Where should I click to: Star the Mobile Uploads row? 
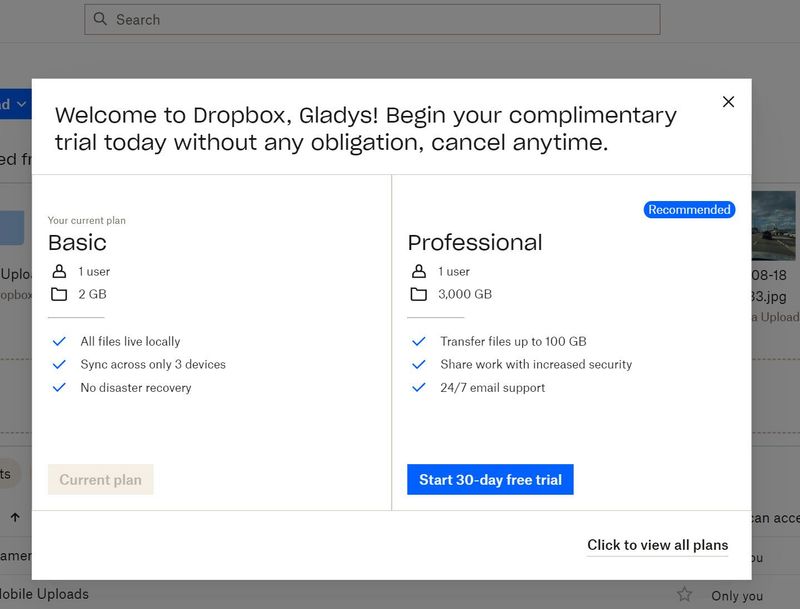coord(684,595)
